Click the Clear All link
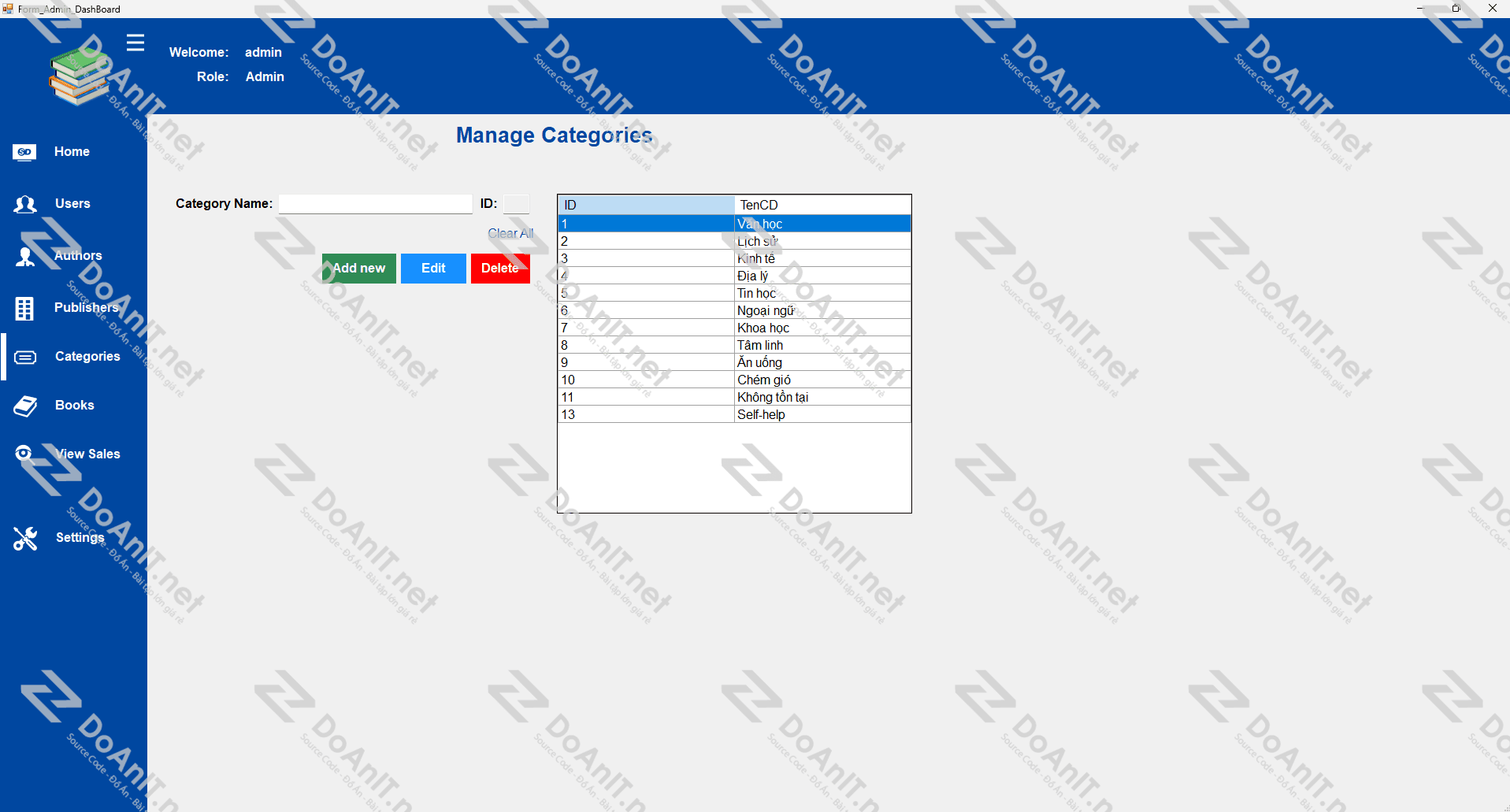This screenshot has width=1510, height=812. pos(510,233)
